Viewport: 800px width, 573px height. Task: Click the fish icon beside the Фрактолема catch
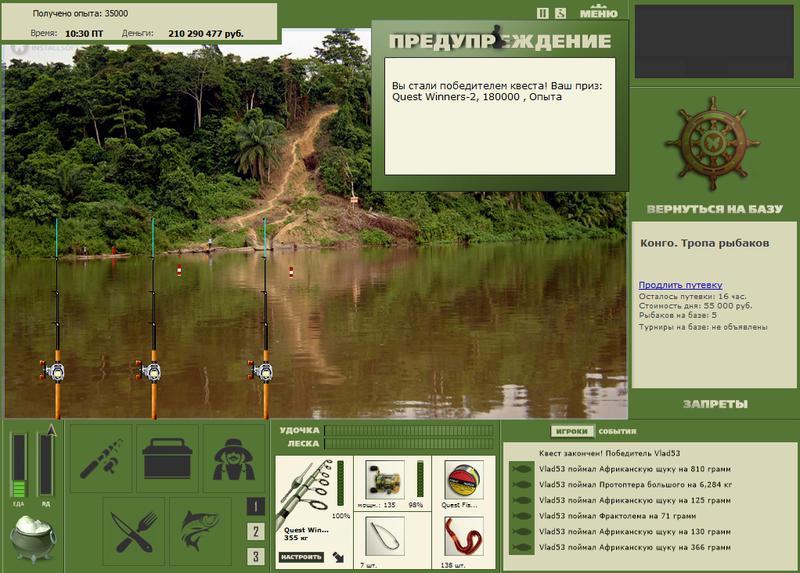point(521,516)
